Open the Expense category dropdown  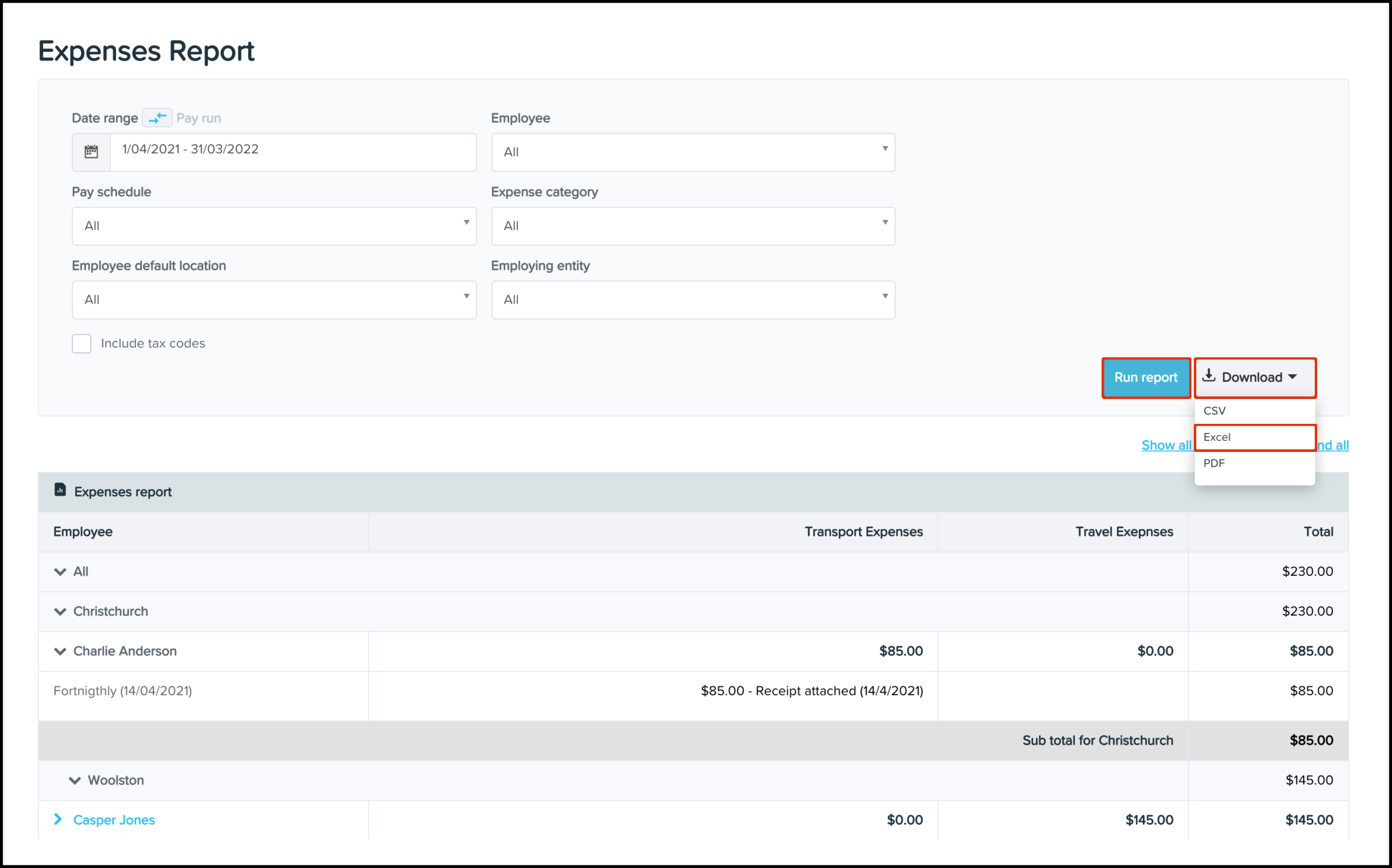[693, 226]
